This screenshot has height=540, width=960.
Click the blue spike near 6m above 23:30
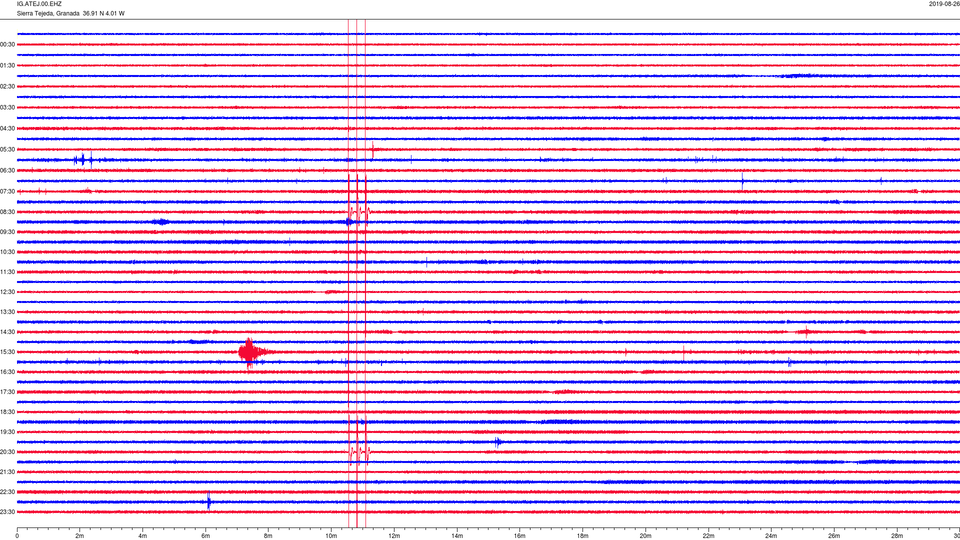(x=209, y=501)
